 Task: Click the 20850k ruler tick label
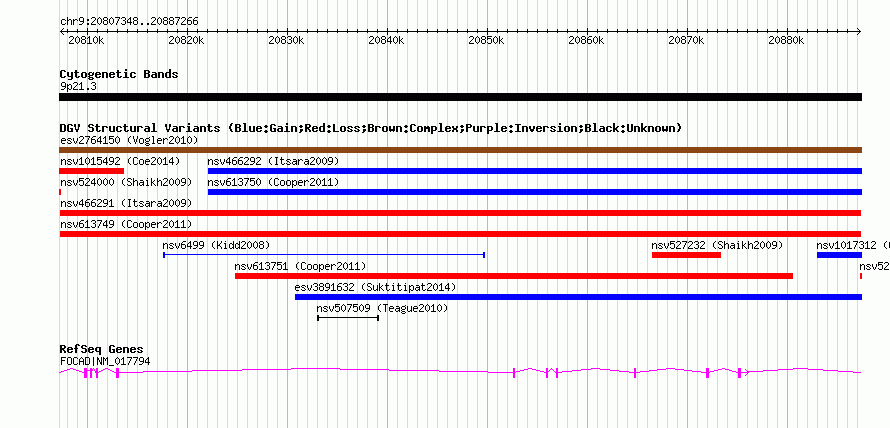click(x=486, y=40)
